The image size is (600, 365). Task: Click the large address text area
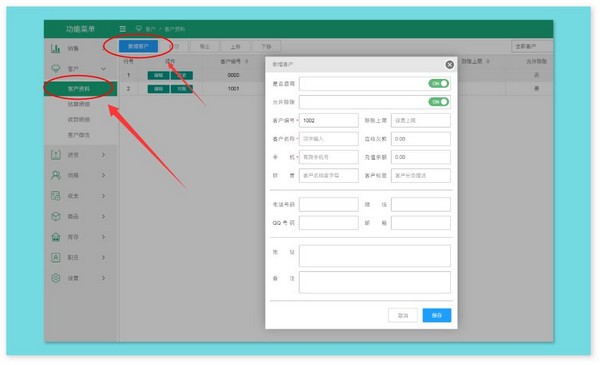[x=375, y=256]
